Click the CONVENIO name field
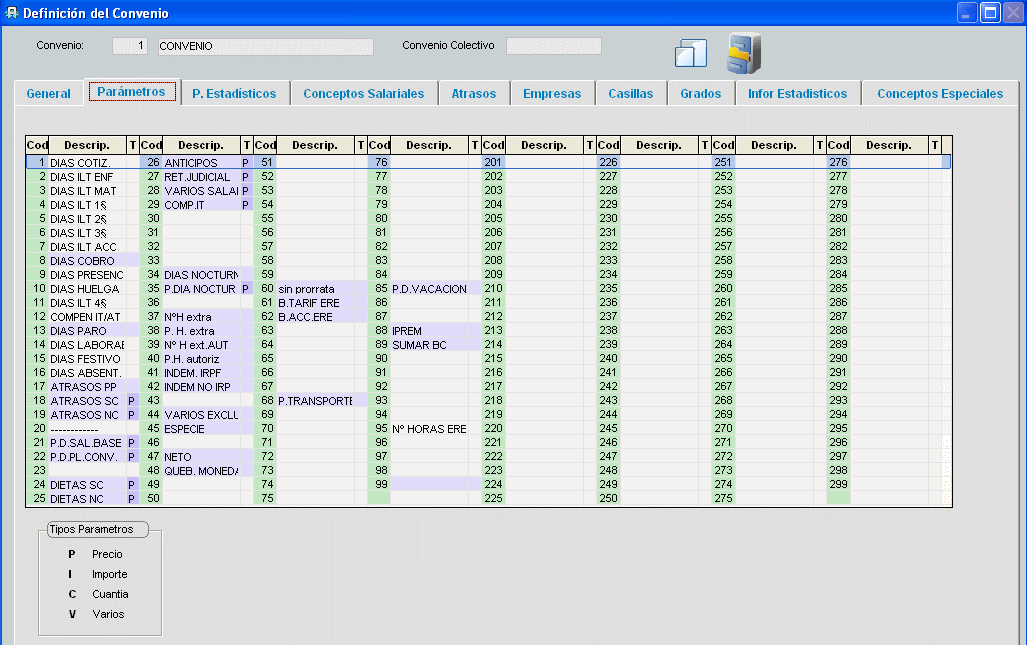Viewport: 1027px width, 645px height. coord(265,46)
